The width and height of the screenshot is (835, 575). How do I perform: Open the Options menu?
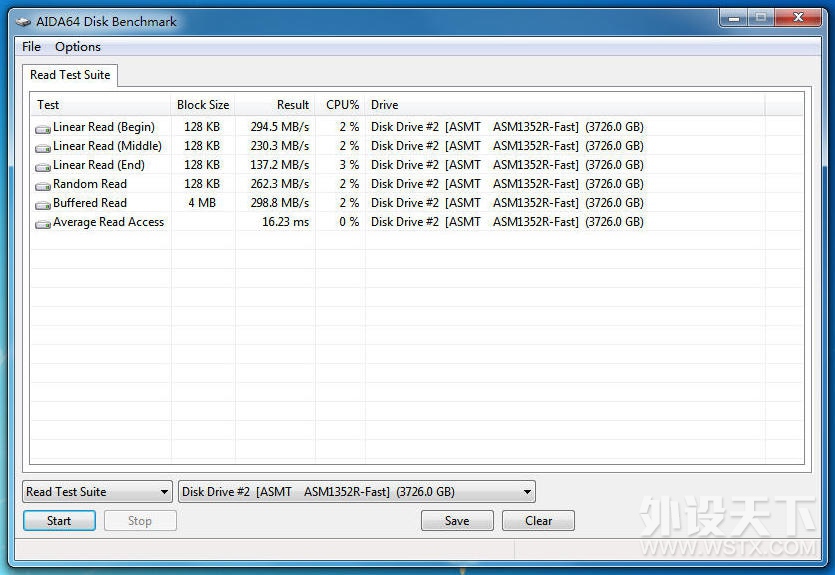click(78, 47)
